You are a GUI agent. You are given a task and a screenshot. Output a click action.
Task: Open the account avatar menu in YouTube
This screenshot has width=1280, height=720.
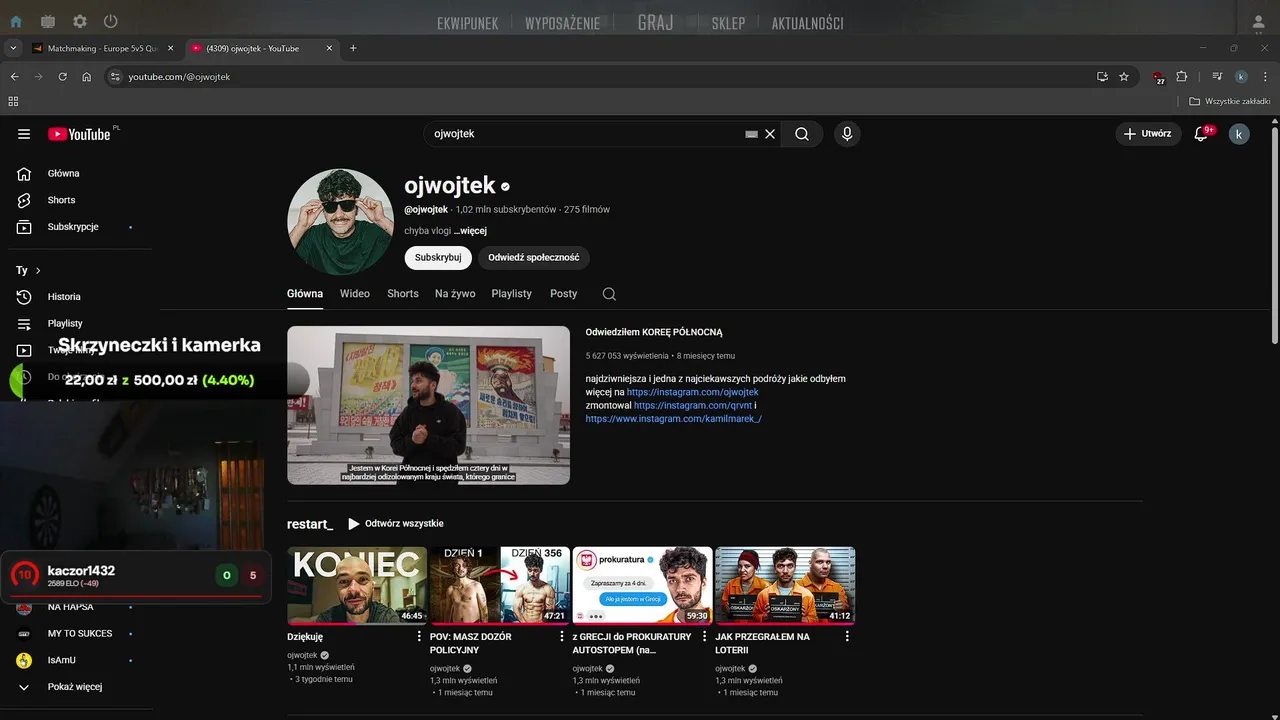tap(1239, 134)
